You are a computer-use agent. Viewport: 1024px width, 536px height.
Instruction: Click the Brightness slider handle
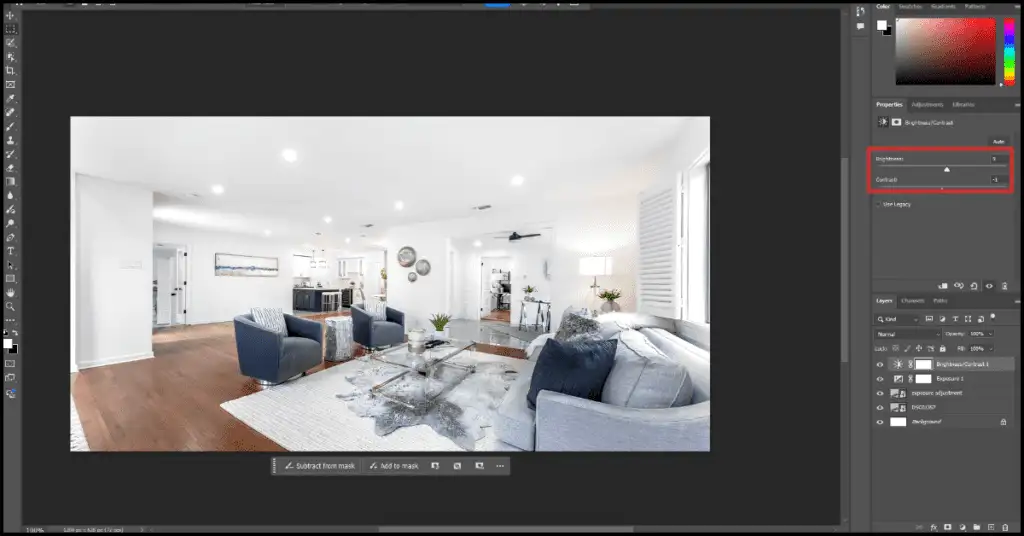click(946, 170)
